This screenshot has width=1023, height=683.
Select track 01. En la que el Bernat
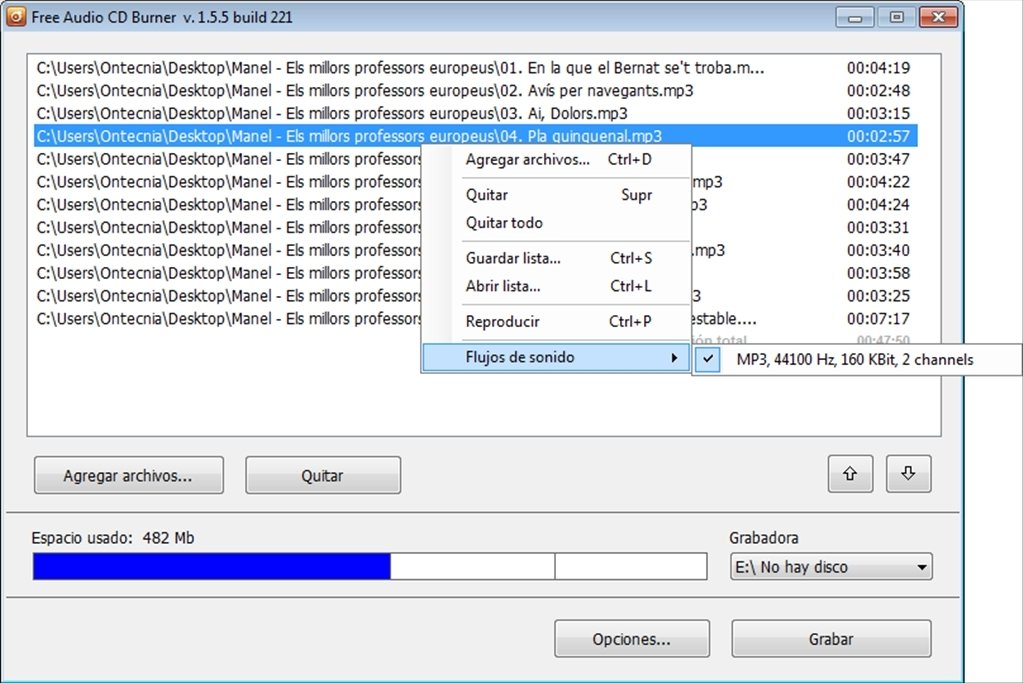click(x=476, y=68)
